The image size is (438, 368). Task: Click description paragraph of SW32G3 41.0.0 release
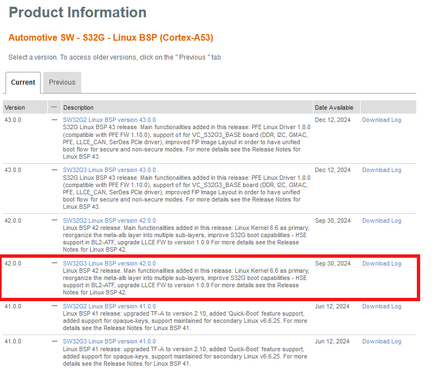pyautogui.click(x=185, y=356)
